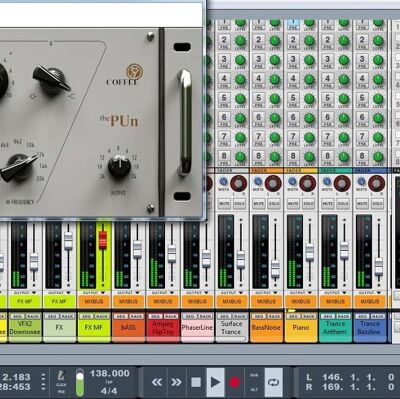Click send 4 level knob on BassNoise channel
This screenshot has height=399, width=400.
[275, 79]
